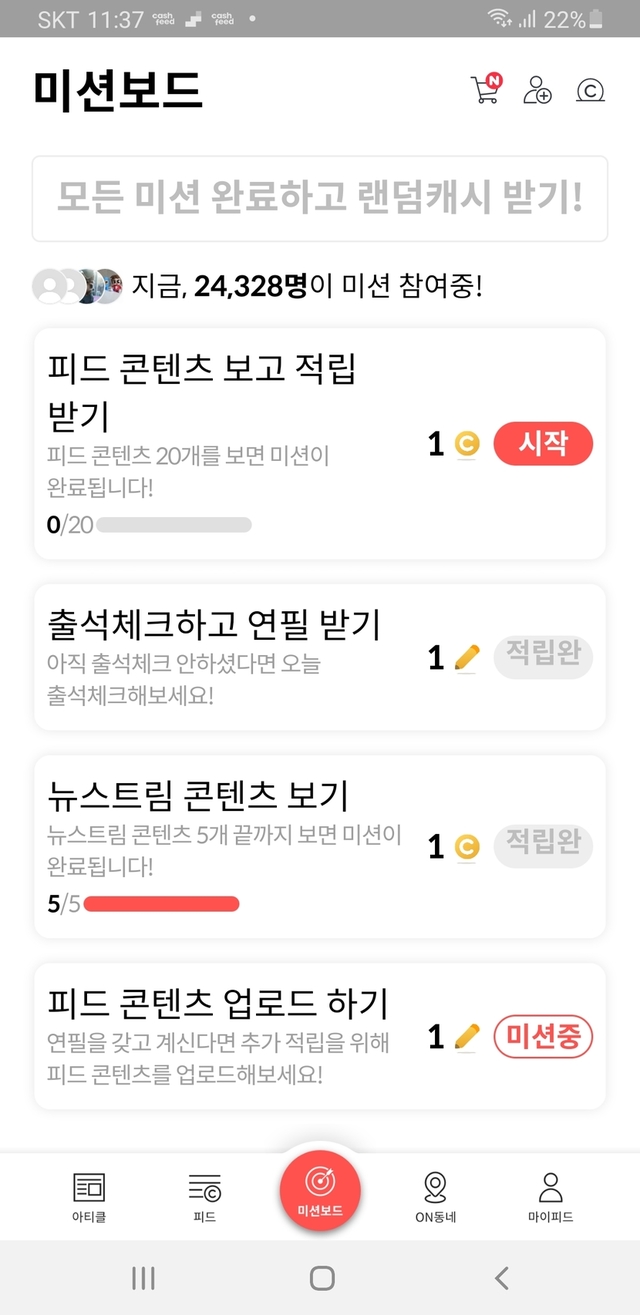The image size is (640, 1315).
Task: Open Android recent apps button
Action: [x=143, y=1277]
